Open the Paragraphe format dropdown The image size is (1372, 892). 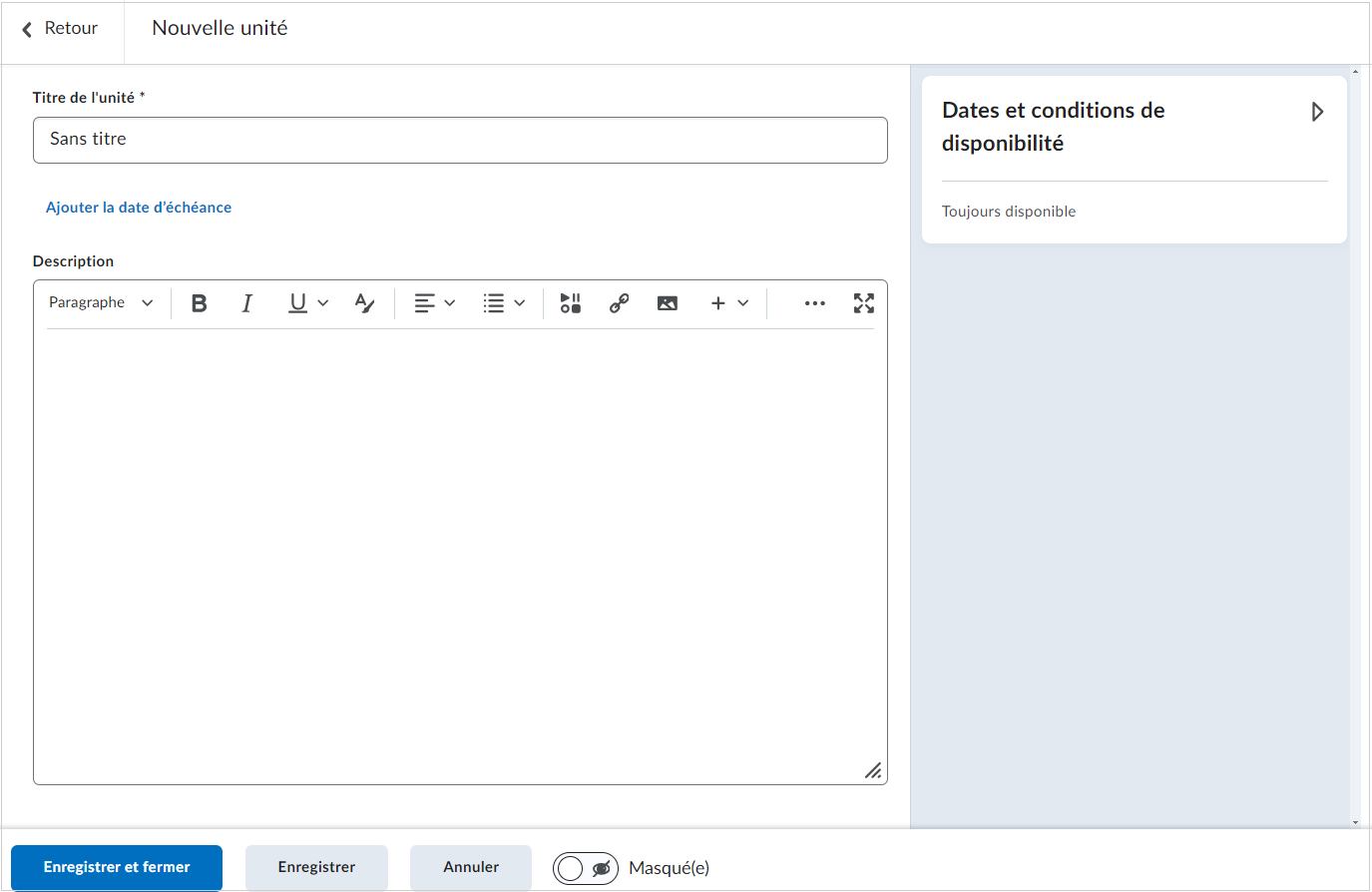(101, 303)
